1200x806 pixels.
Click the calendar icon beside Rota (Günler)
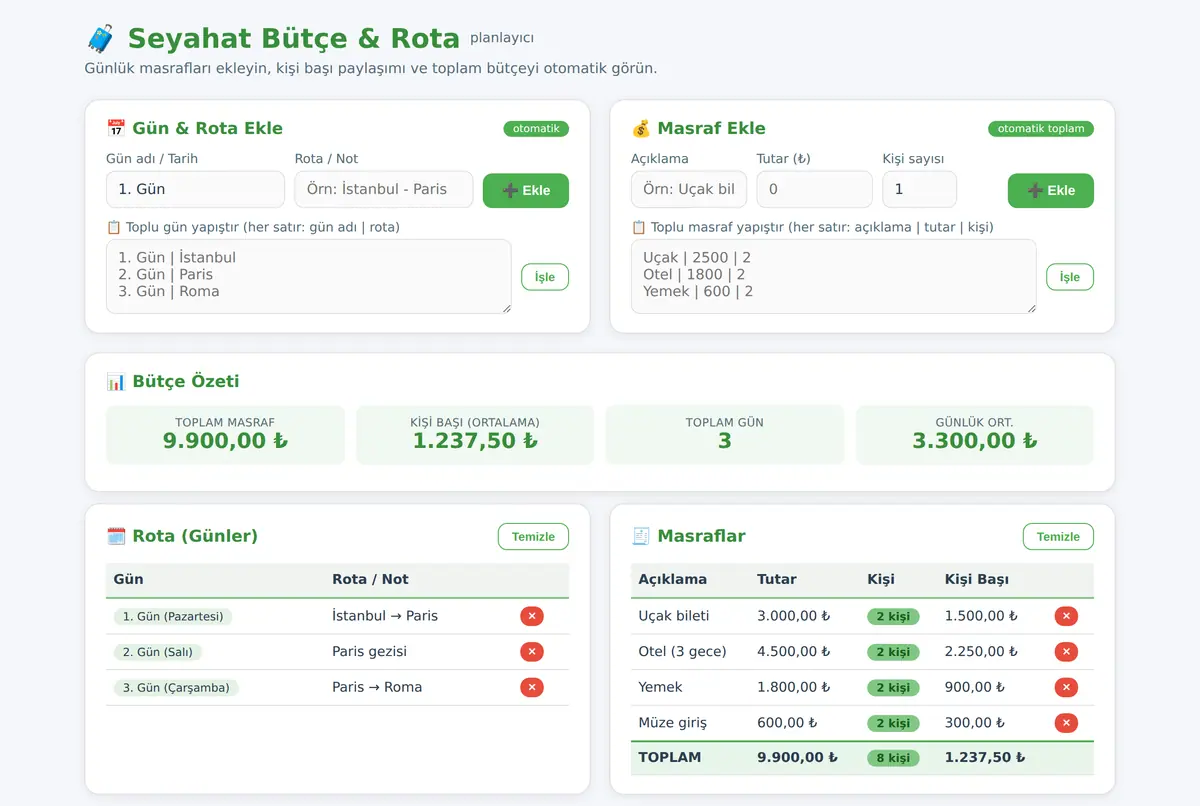(x=116, y=536)
